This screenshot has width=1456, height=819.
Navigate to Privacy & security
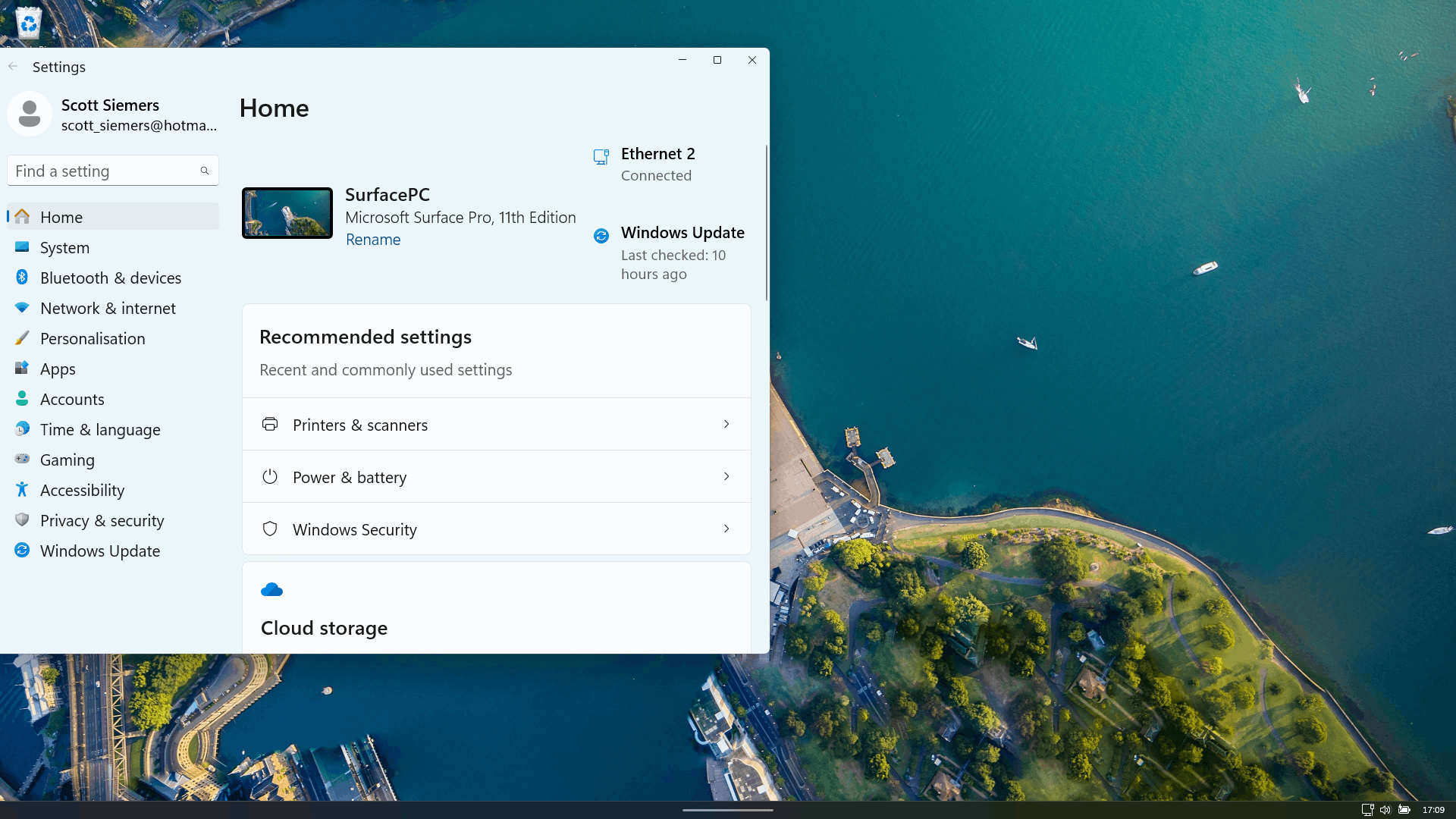click(113, 520)
